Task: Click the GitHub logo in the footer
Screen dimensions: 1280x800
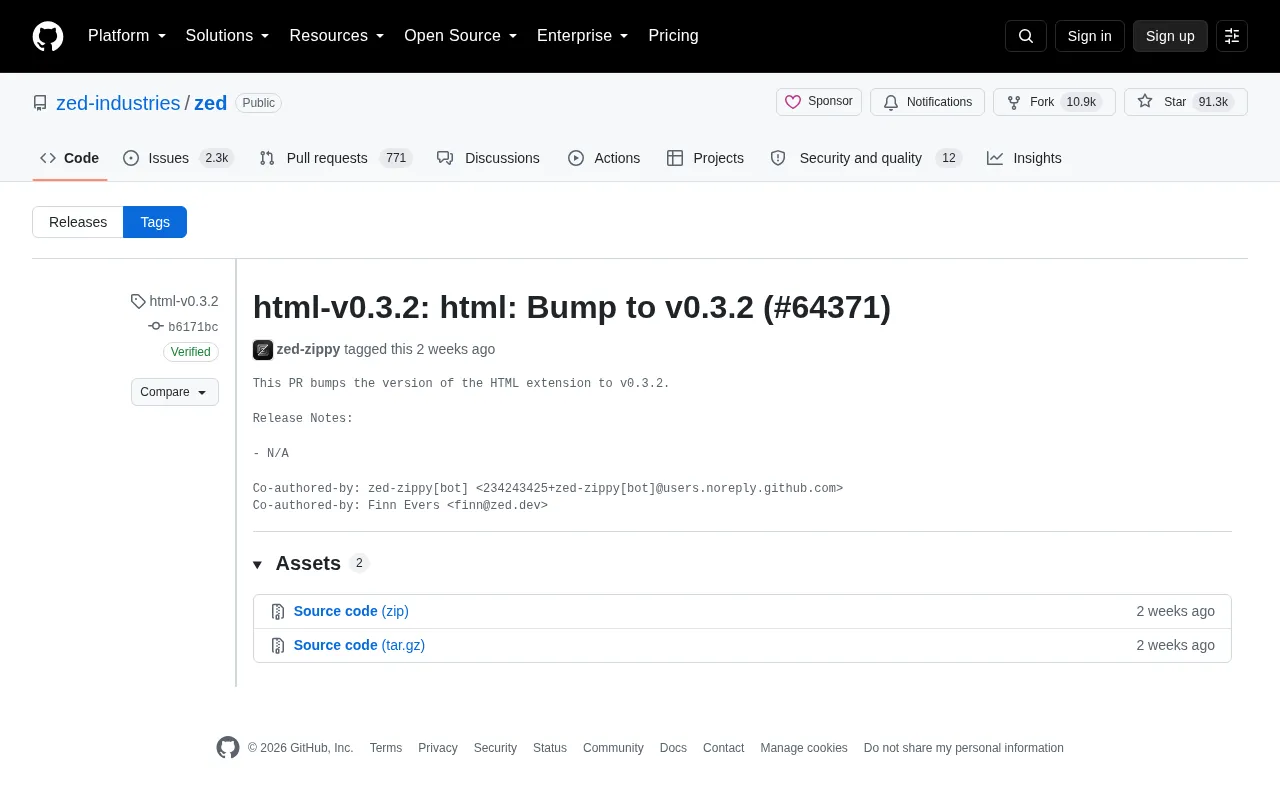Action: (228, 748)
